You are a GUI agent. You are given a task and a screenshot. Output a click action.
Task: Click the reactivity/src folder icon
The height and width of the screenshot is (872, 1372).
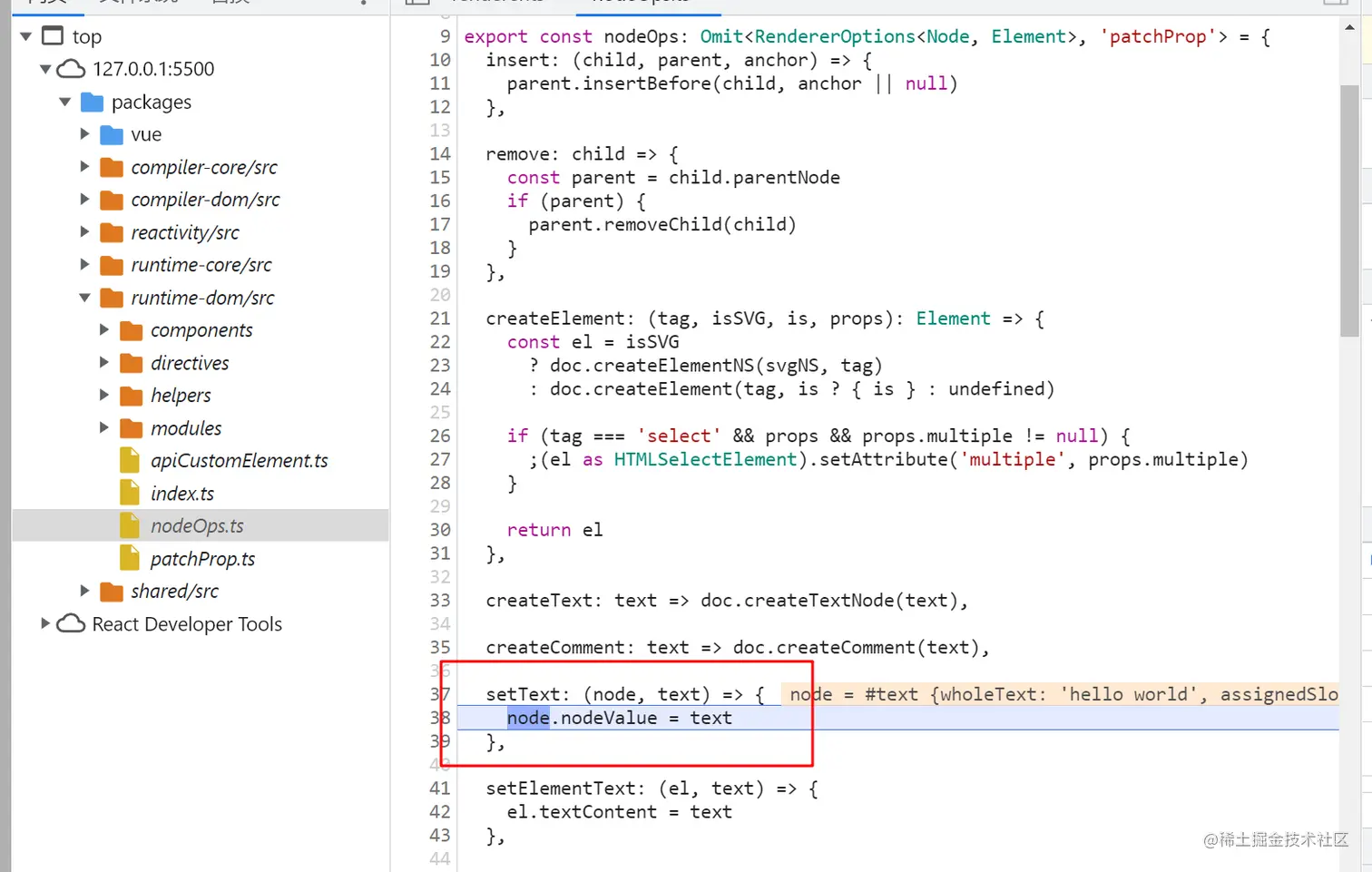112,232
